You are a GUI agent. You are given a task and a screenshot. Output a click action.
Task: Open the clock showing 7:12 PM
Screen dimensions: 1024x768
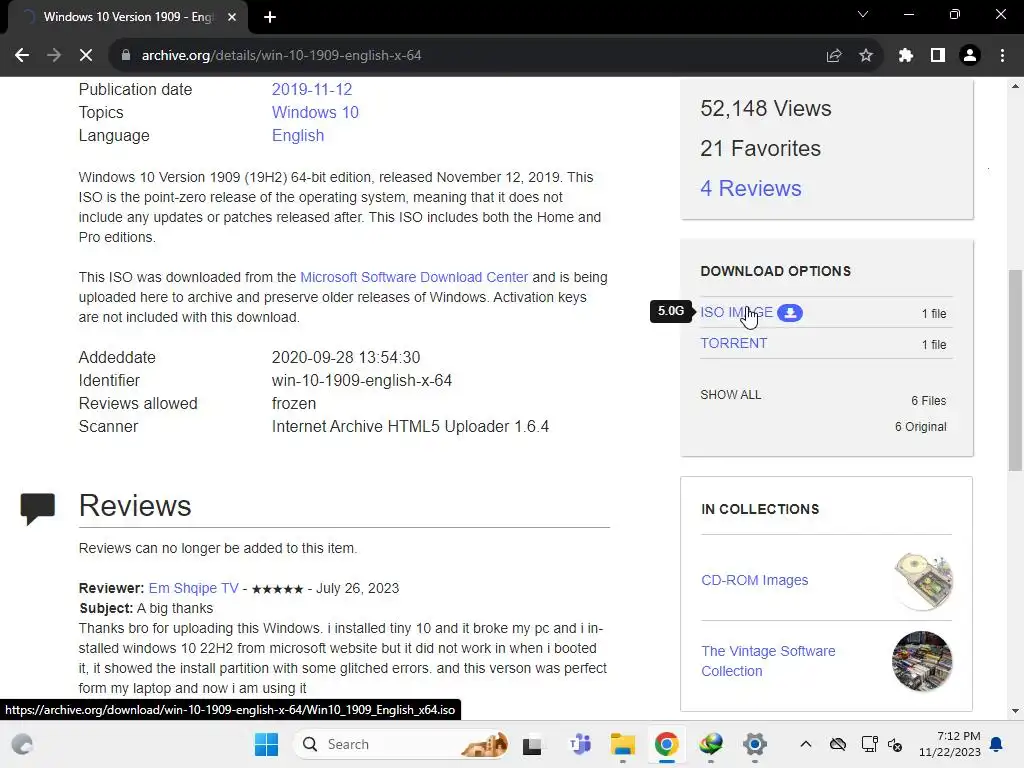point(950,744)
